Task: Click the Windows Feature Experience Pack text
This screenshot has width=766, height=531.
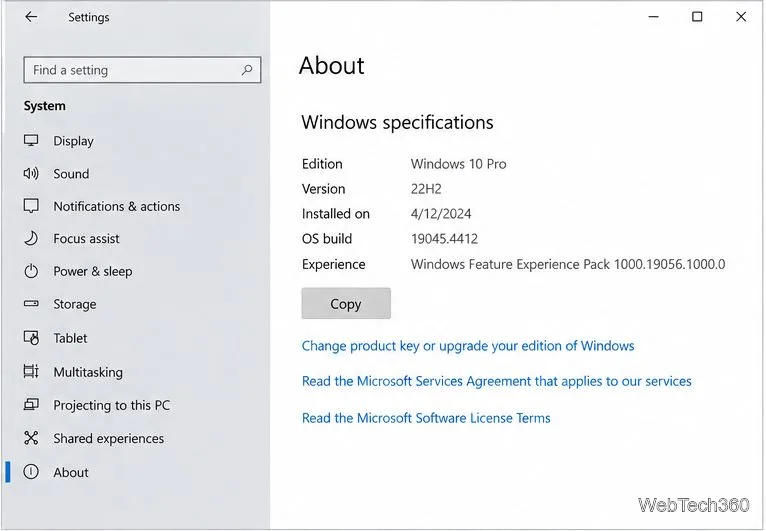Action: [568, 264]
